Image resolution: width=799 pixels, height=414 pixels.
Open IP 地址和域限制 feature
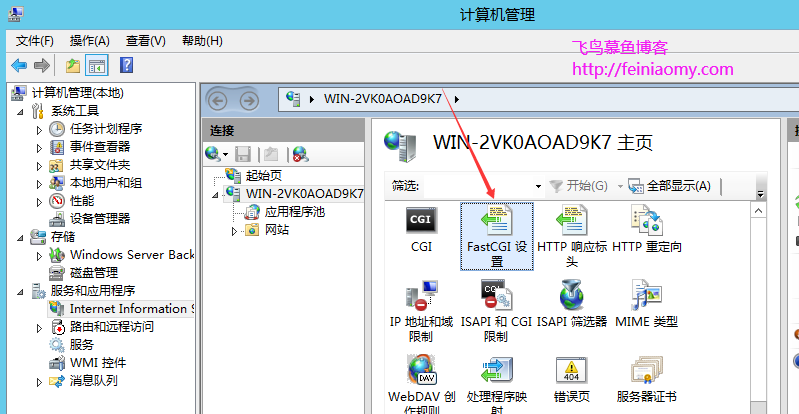coord(421,311)
